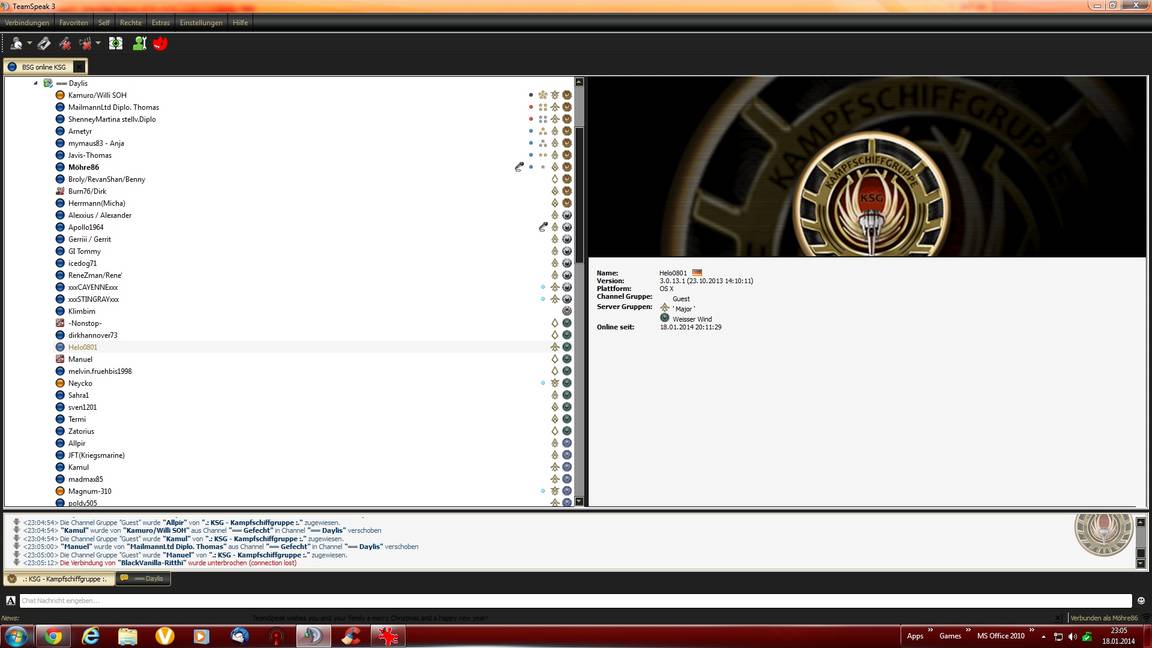
Task: Select user Alexxius / Alexander
Action: tap(100, 215)
